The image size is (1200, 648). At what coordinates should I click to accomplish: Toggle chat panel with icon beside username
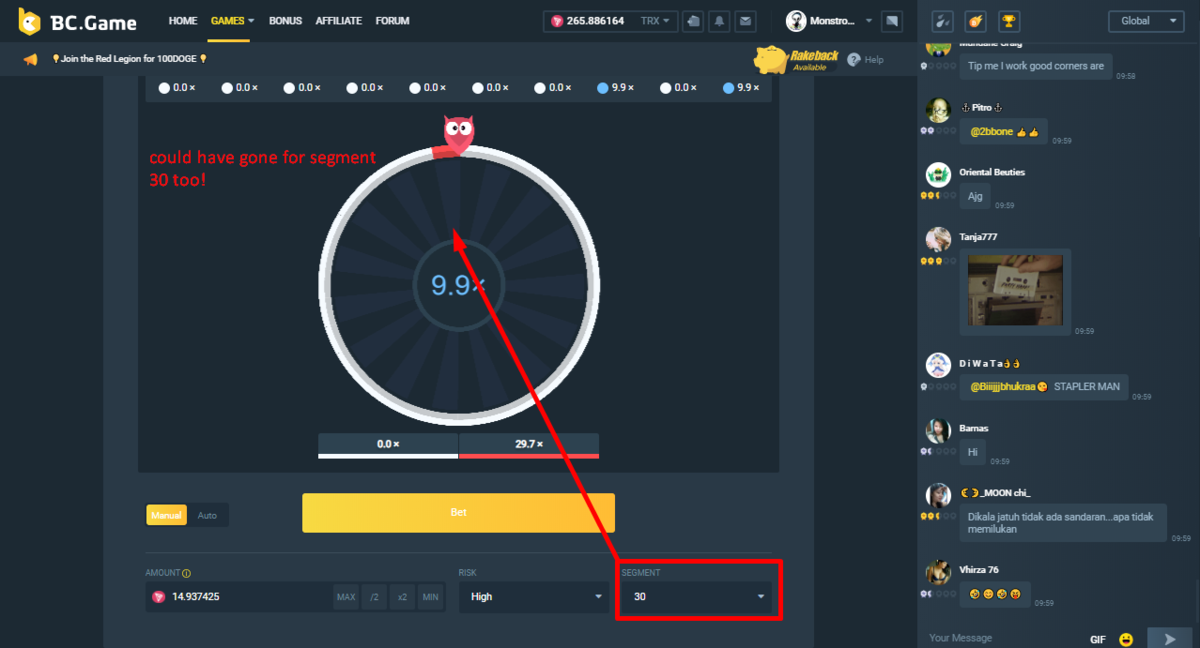point(892,21)
